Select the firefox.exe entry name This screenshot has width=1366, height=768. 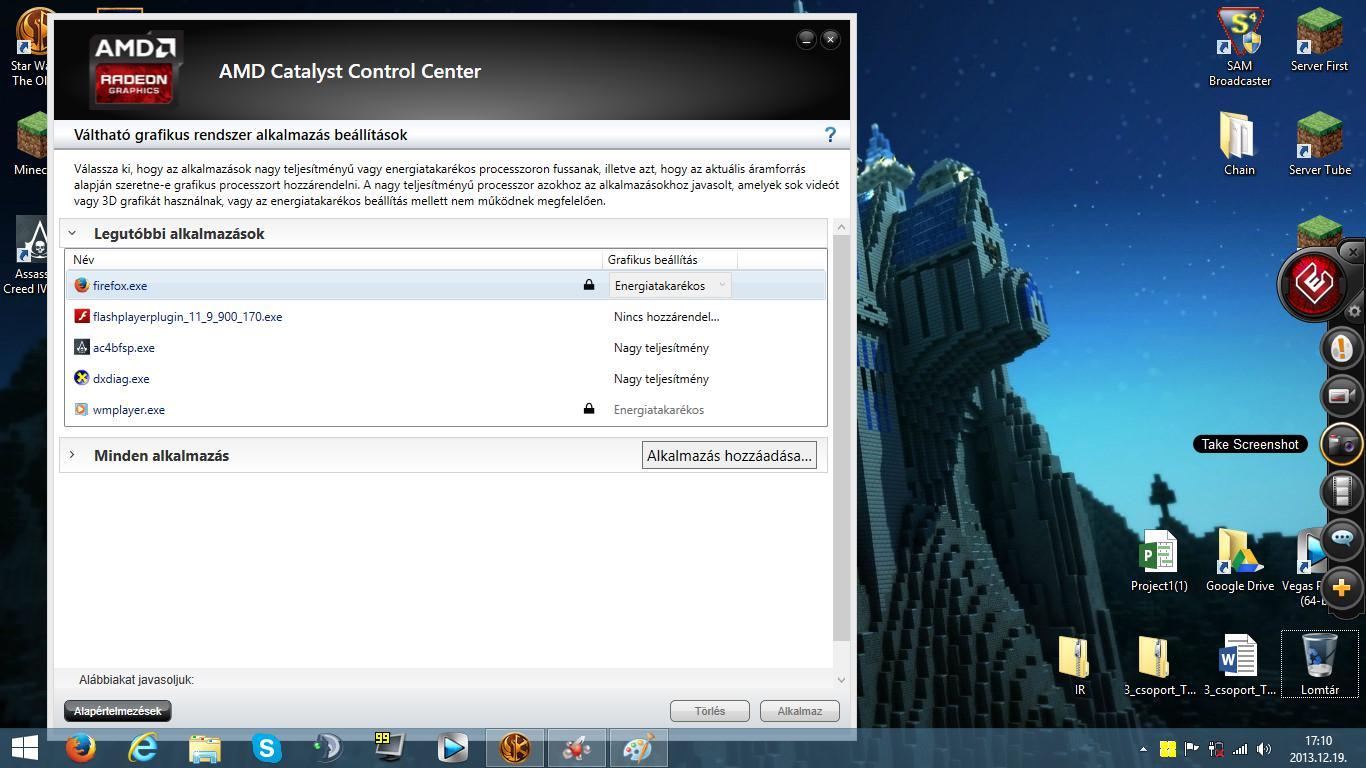click(120, 285)
